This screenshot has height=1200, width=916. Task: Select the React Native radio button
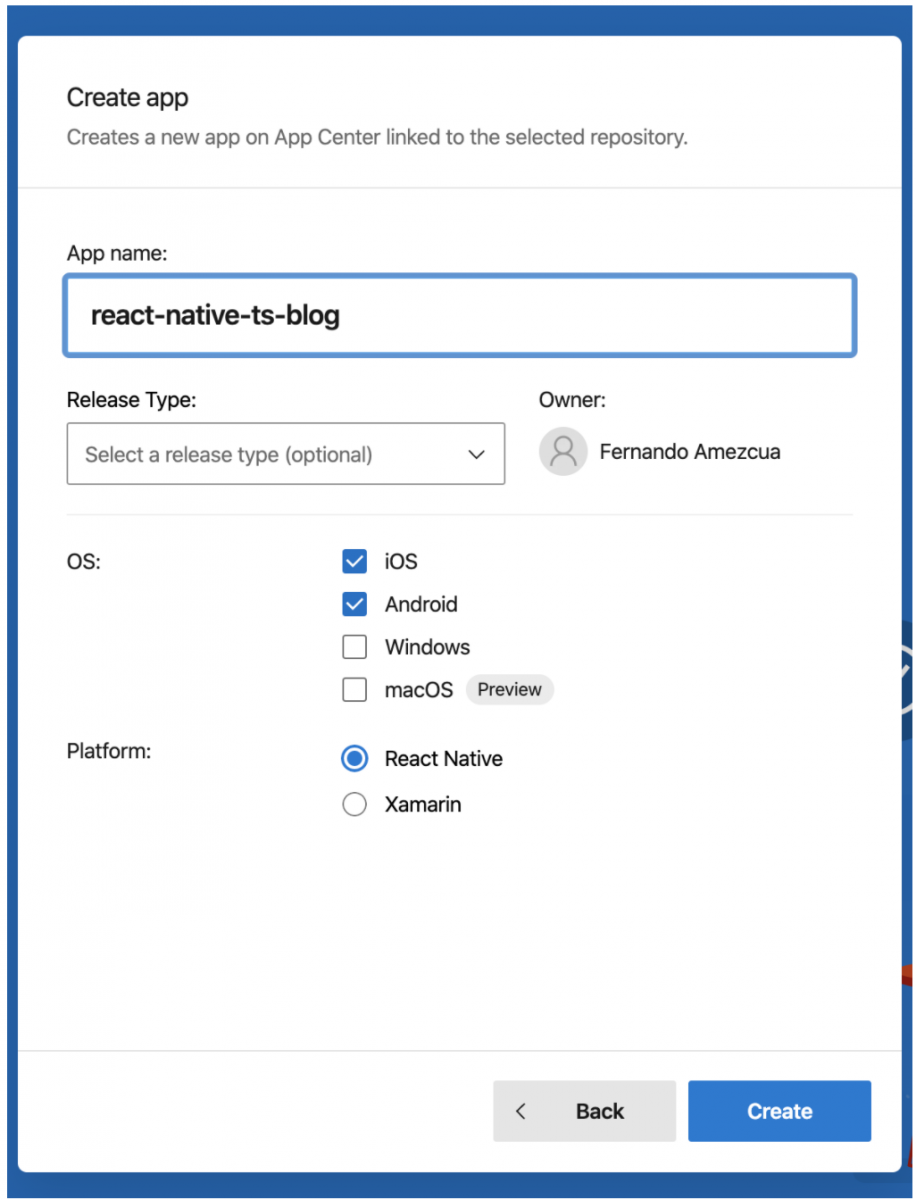point(355,759)
